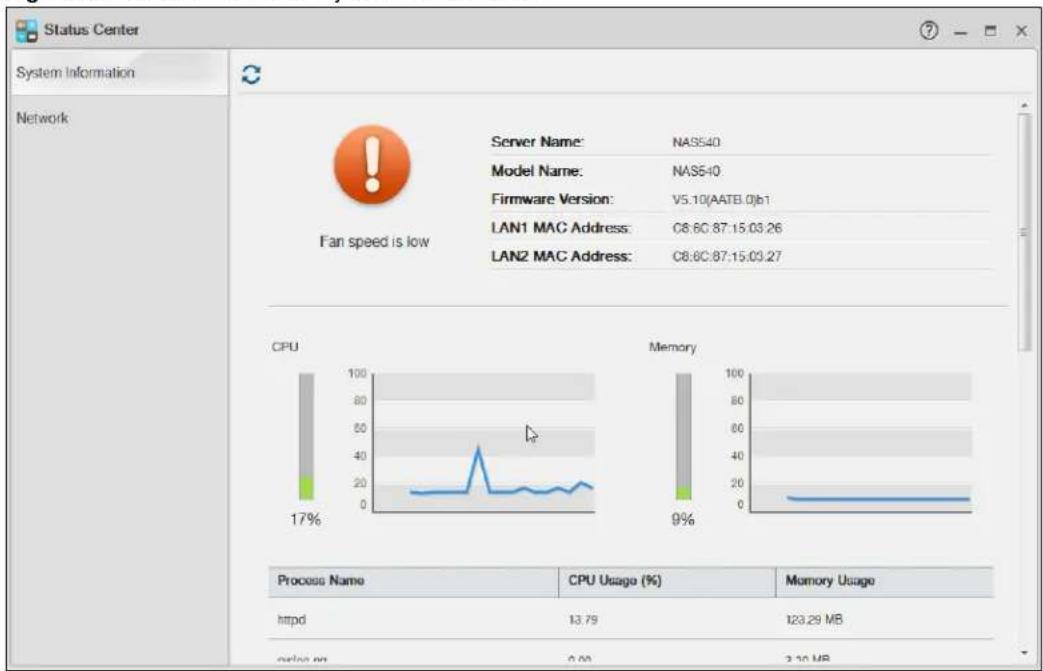This screenshot has width=1043, height=671.
Task: Maximize the Status Center window
Action: [x=990, y=31]
